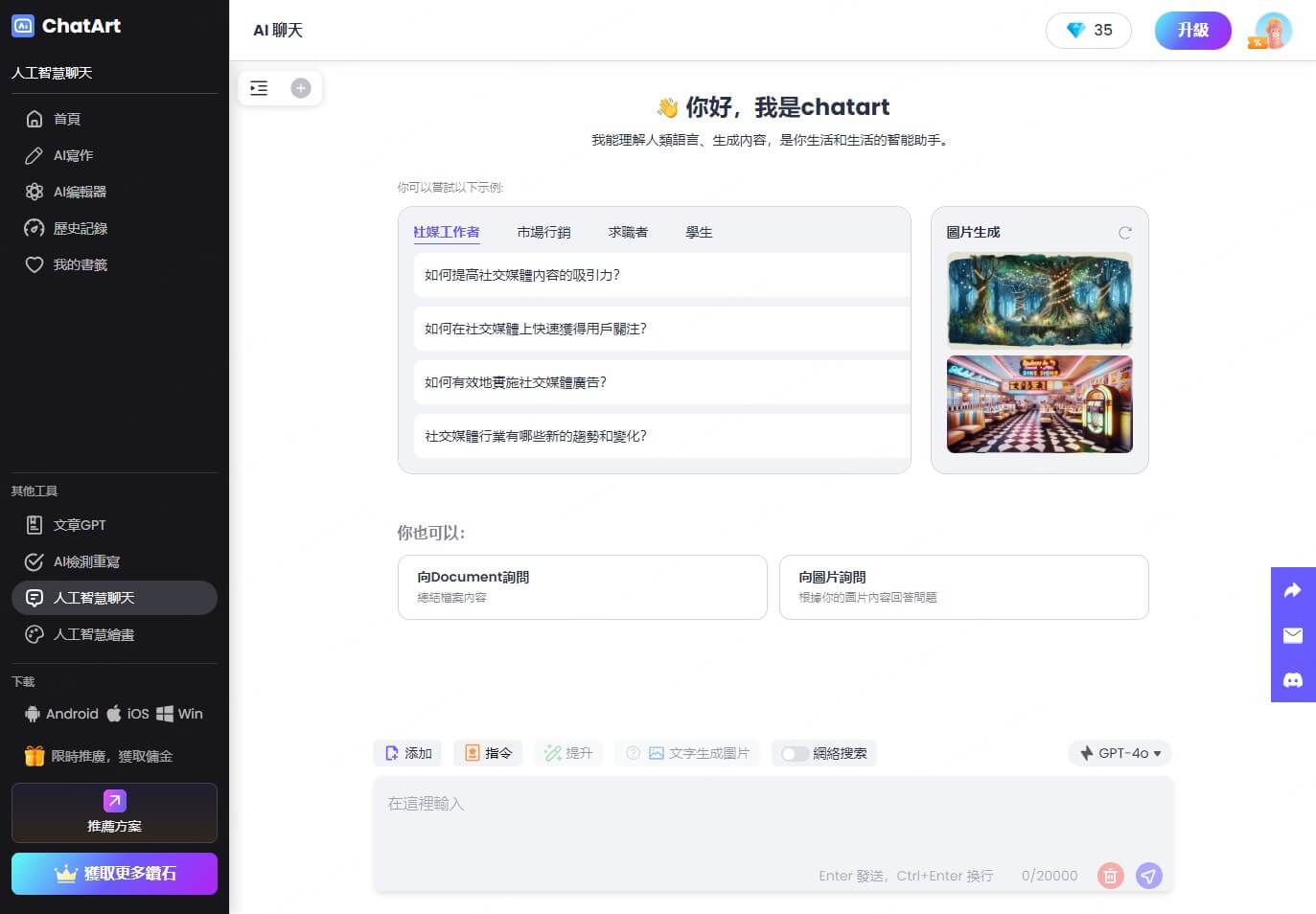Switch to 市場行銷 tab
The image size is (1316, 914).
(x=543, y=232)
